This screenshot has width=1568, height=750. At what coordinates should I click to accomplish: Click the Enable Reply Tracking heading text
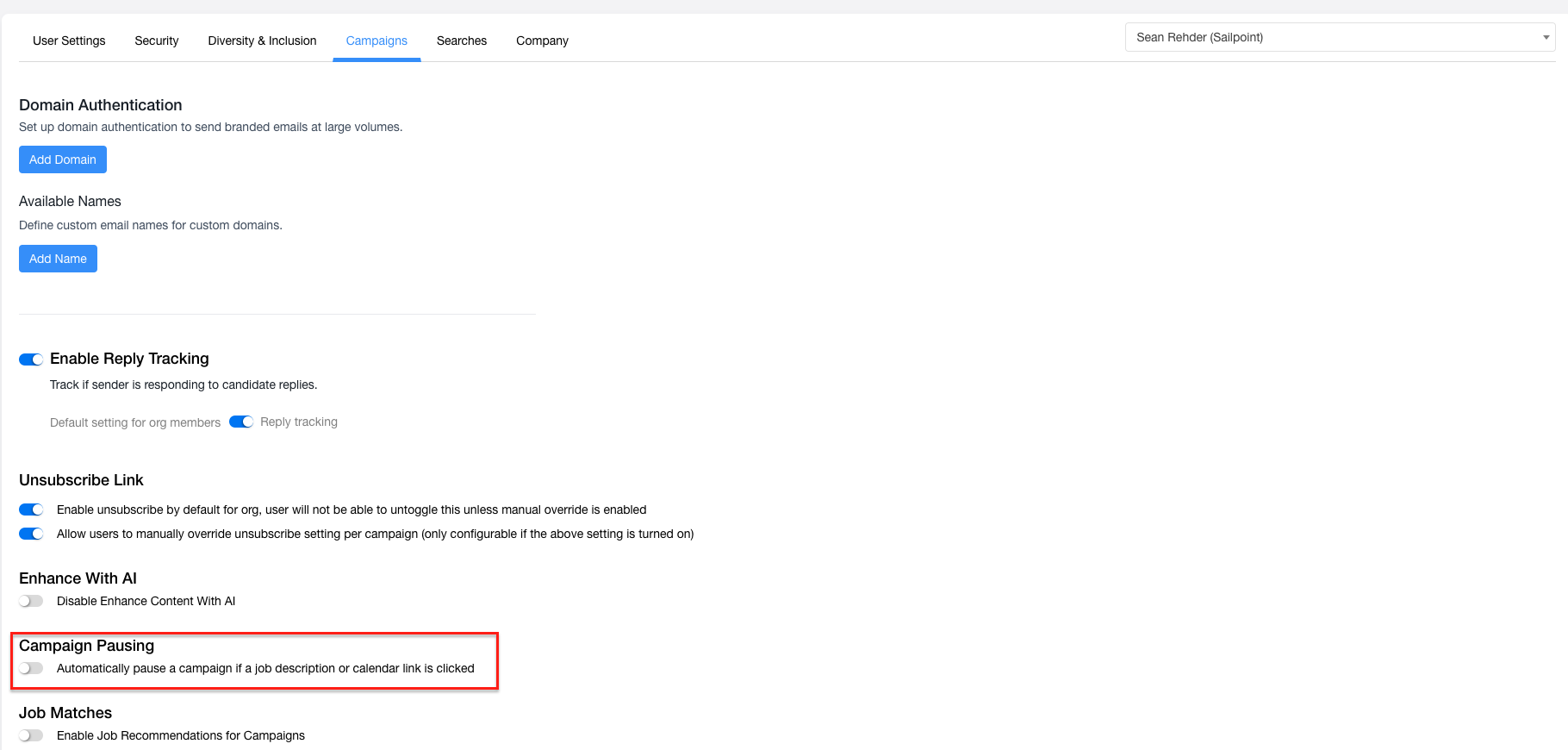pyautogui.click(x=129, y=359)
